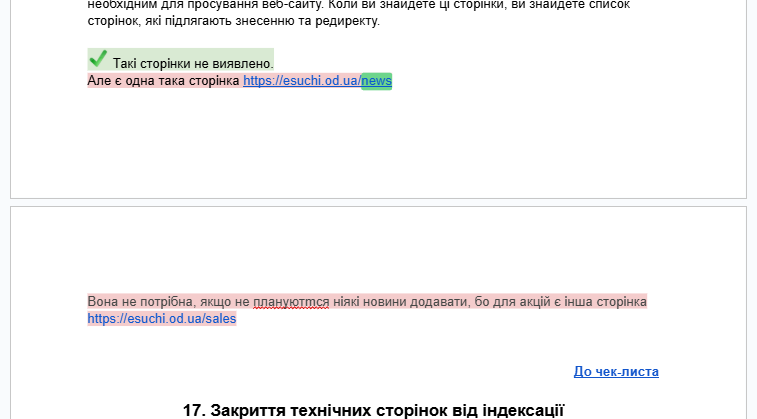The width and height of the screenshot is (757, 419).
Task: Click text 'Але є одна така сторінка'
Action: click(163, 81)
